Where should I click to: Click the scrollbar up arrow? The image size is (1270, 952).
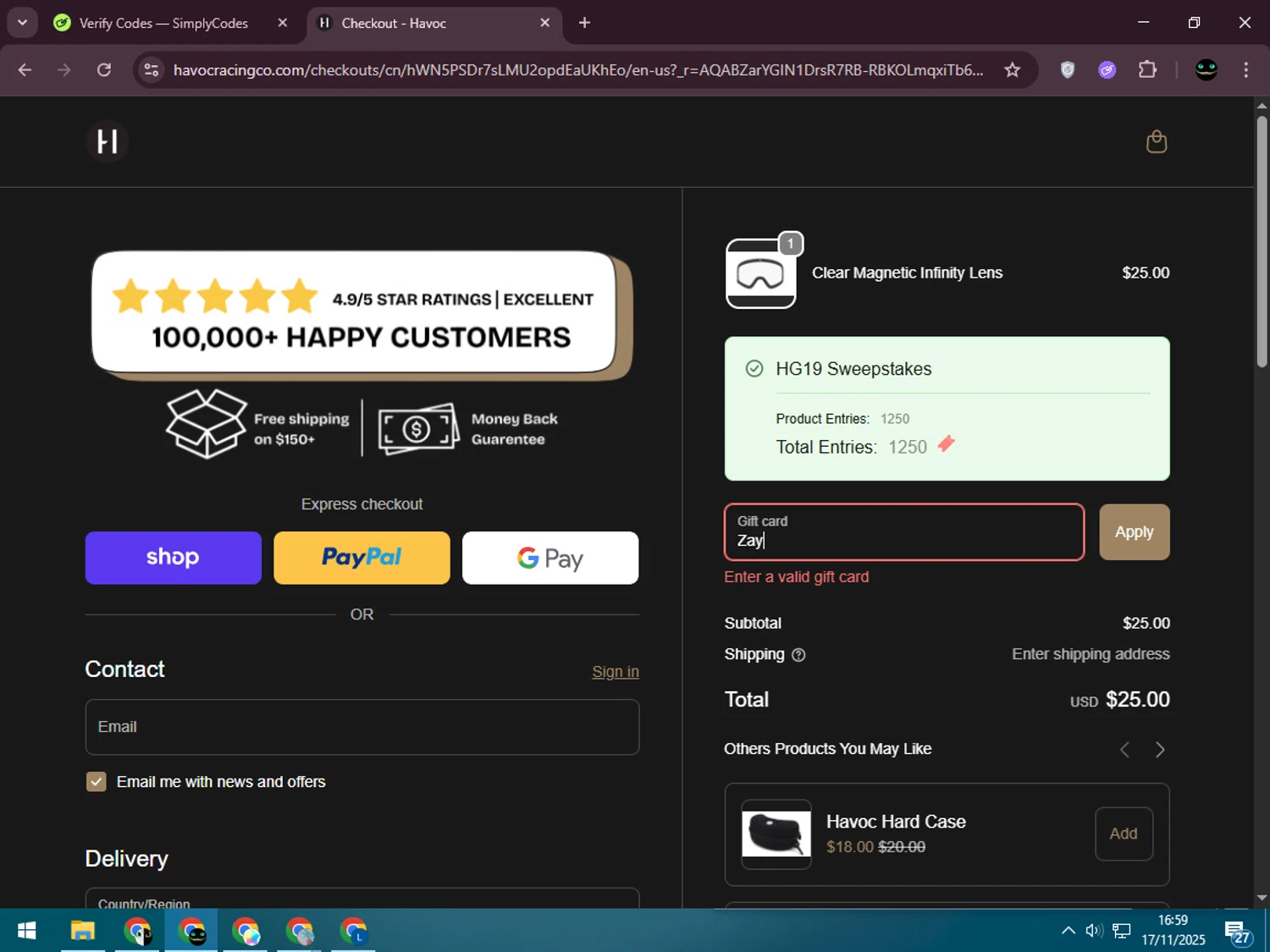tap(1262, 106)
